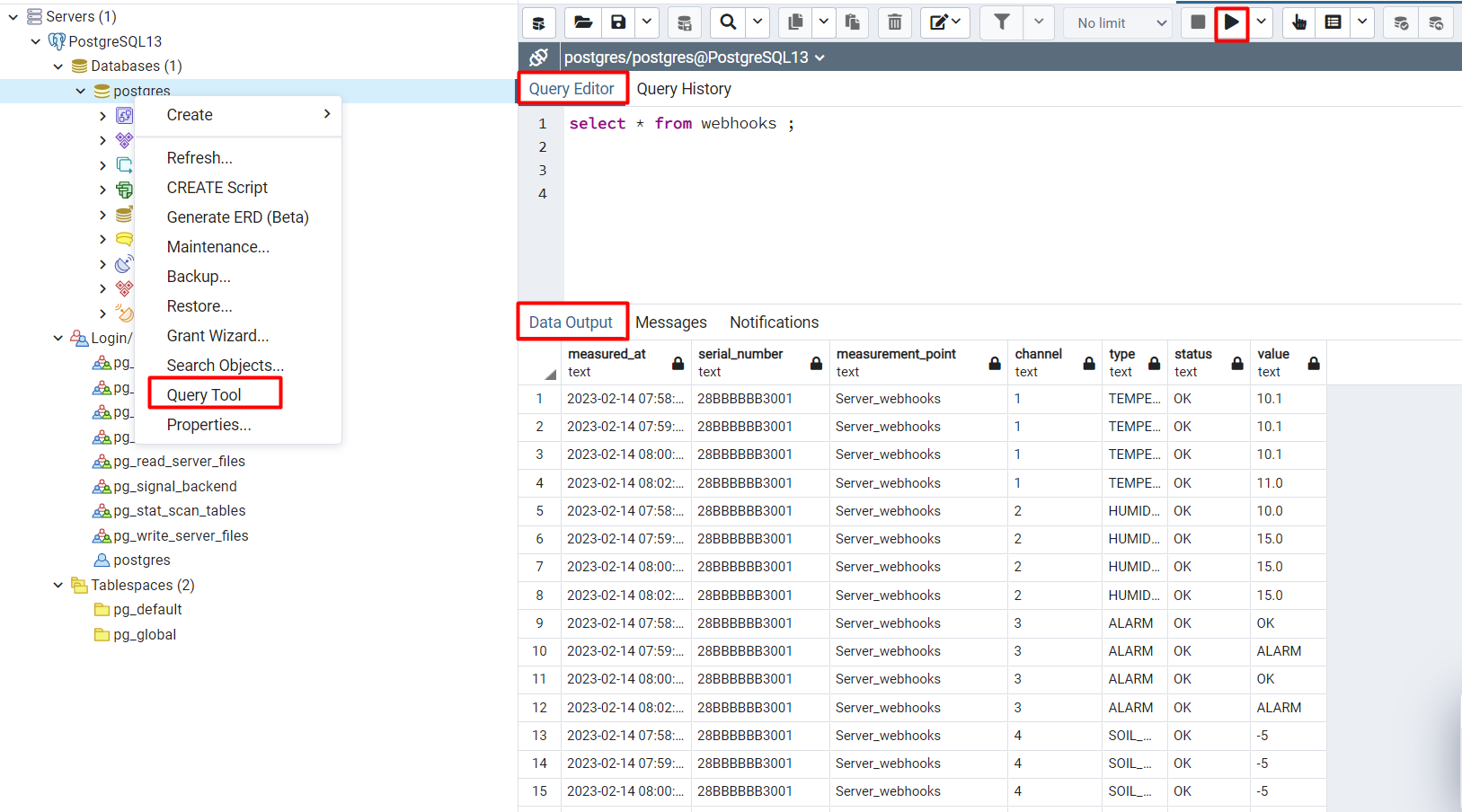Rollback the current transaction
The width and height of the screenshot is (1462, 812).
(1435, 22)
